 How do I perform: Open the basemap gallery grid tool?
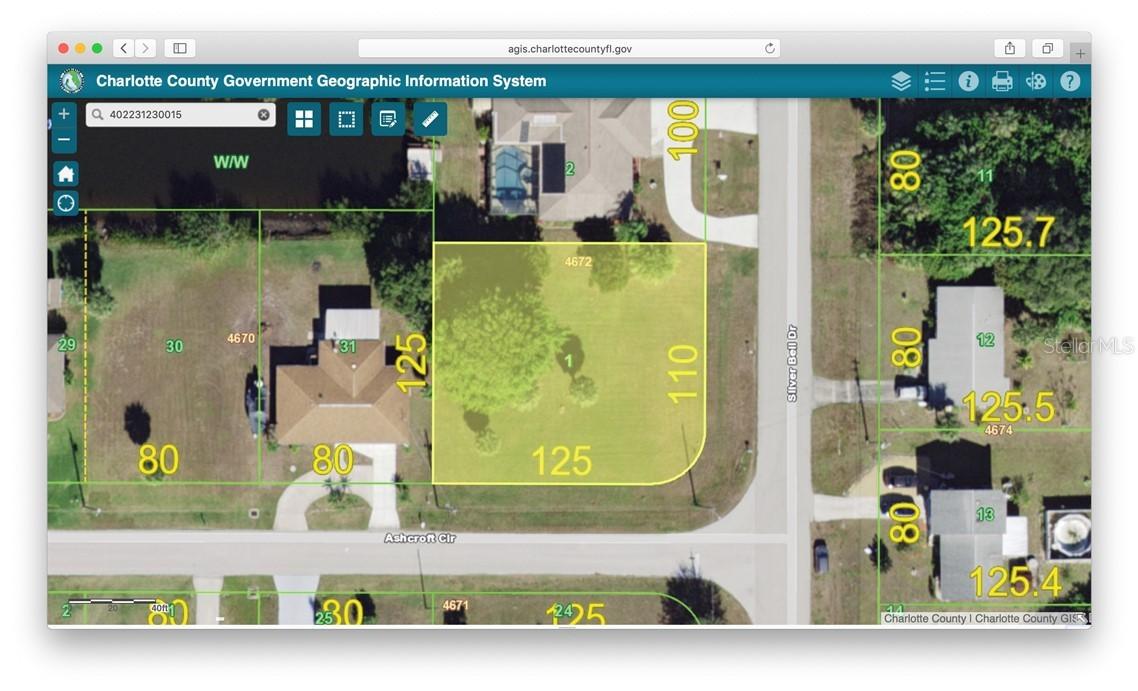[304, 119]
